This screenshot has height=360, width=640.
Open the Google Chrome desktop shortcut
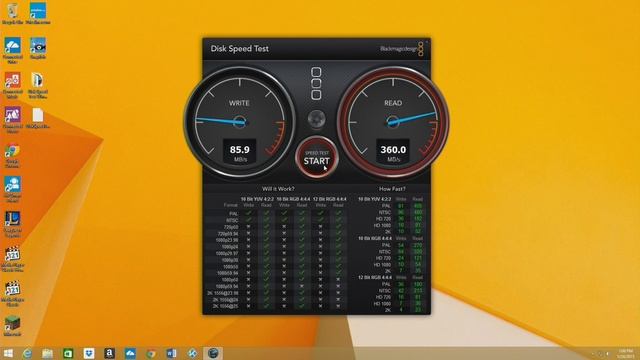[12, 156]
